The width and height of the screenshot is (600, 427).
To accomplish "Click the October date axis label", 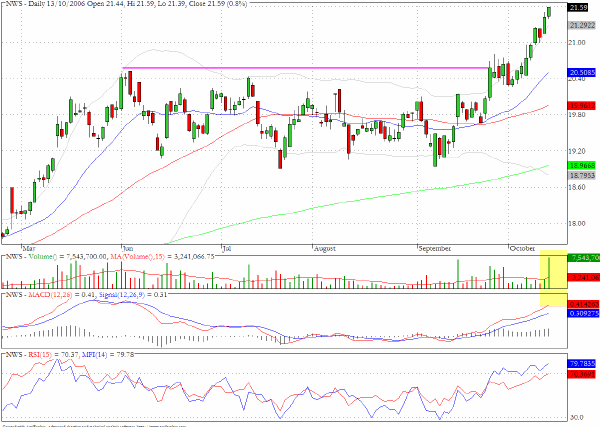I will [522, 248].
